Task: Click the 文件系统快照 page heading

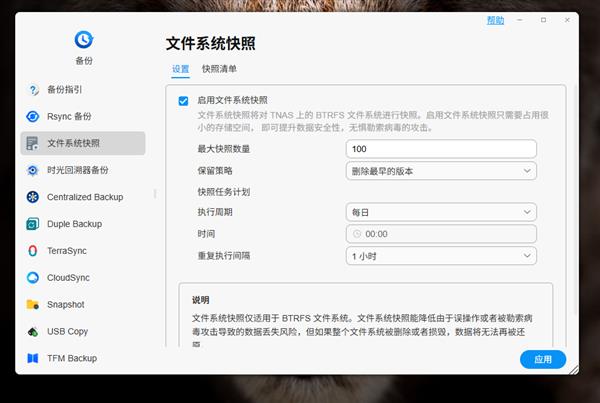Action: click(210, 44)
